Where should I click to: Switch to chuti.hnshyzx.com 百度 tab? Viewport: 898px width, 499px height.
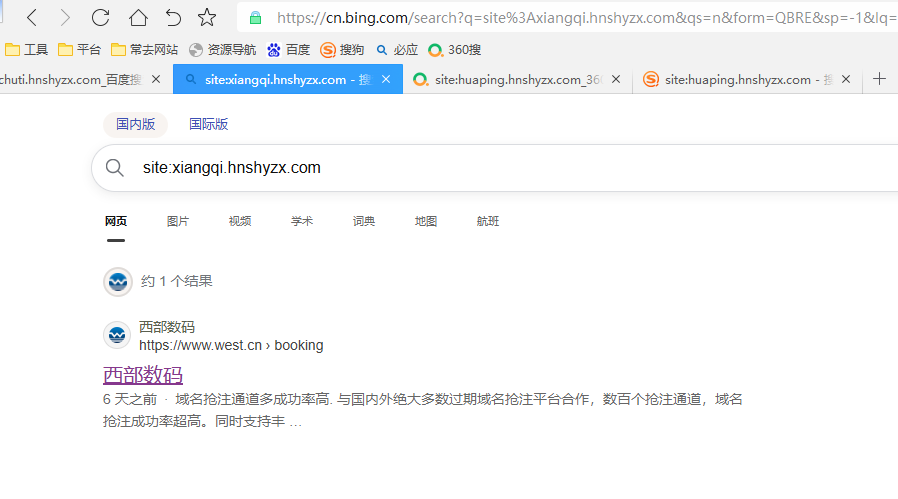[x=70, y=80]
